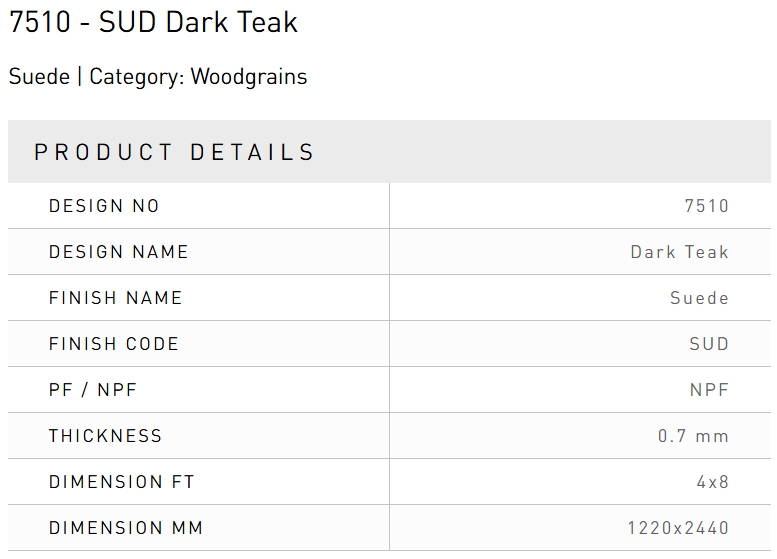The image size is (777, 559).
Task: Select the 1220x2440 dimension value
Action: click(678, 528)
